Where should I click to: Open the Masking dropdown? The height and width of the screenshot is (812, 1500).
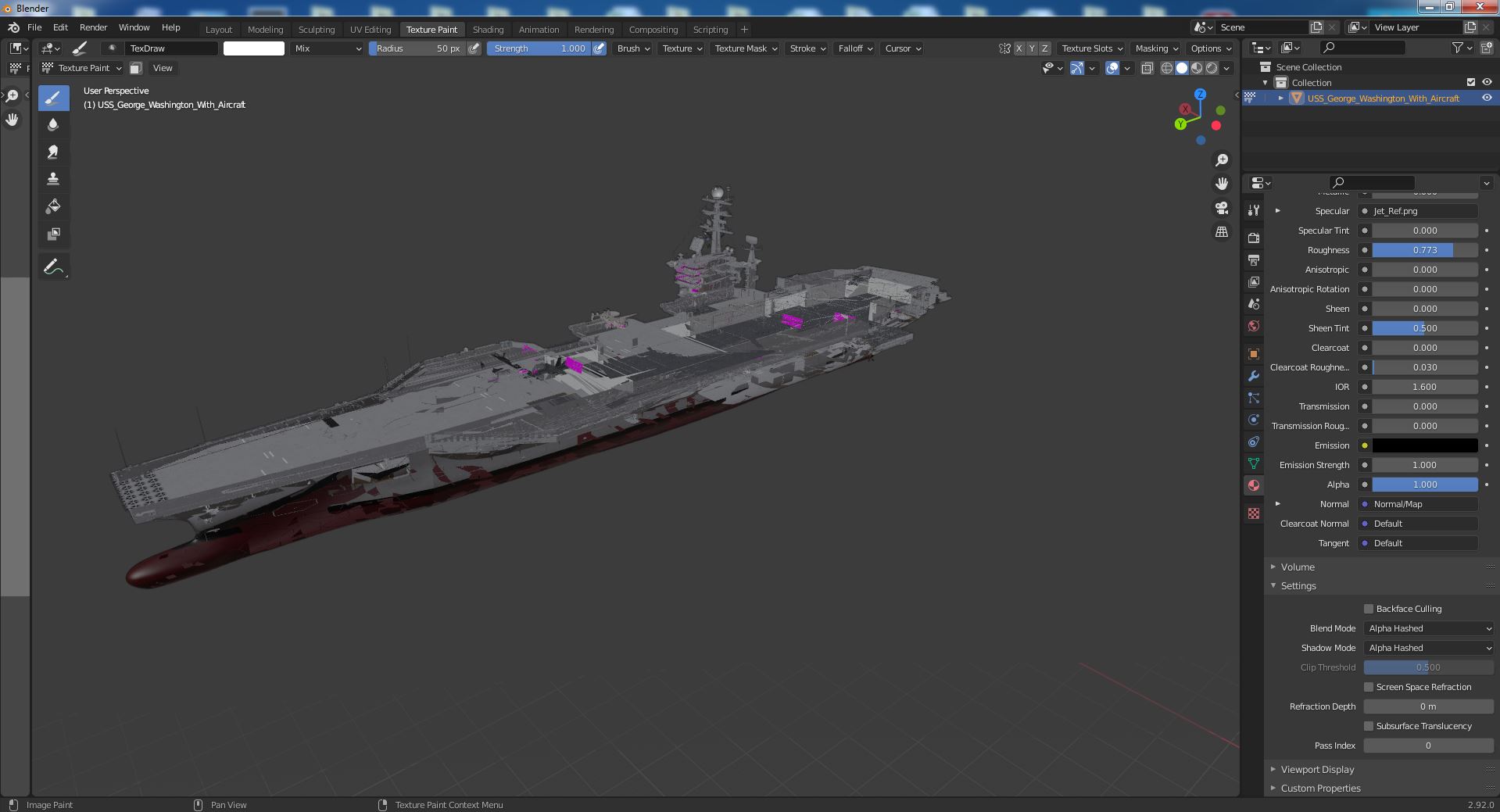(1156, 48)
